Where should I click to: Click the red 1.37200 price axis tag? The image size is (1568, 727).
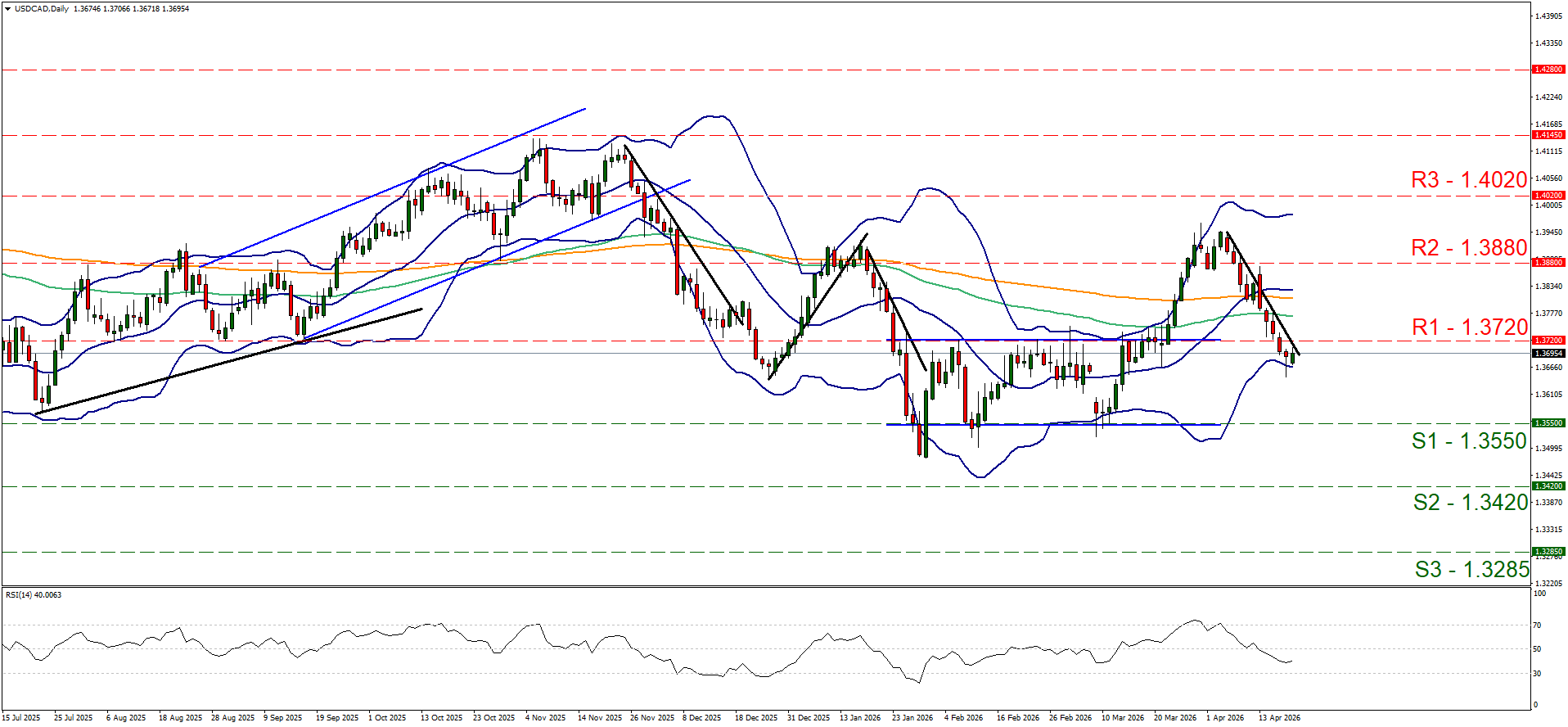tap(1548, 341)
